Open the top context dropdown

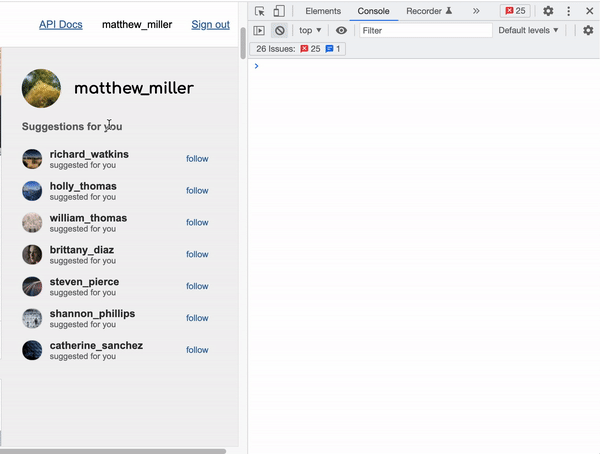click(310, 30)
